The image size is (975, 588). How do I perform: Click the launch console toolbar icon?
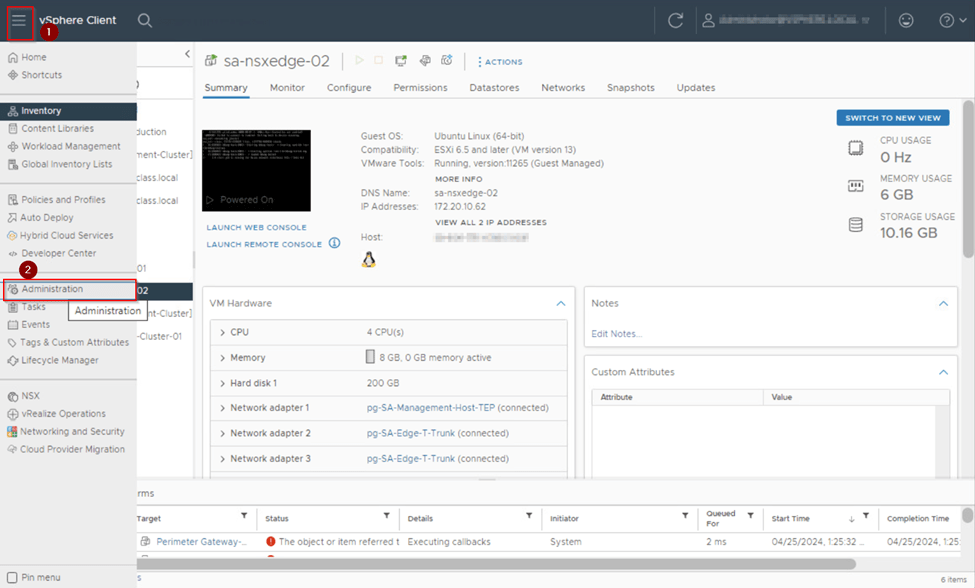(401, 61)
